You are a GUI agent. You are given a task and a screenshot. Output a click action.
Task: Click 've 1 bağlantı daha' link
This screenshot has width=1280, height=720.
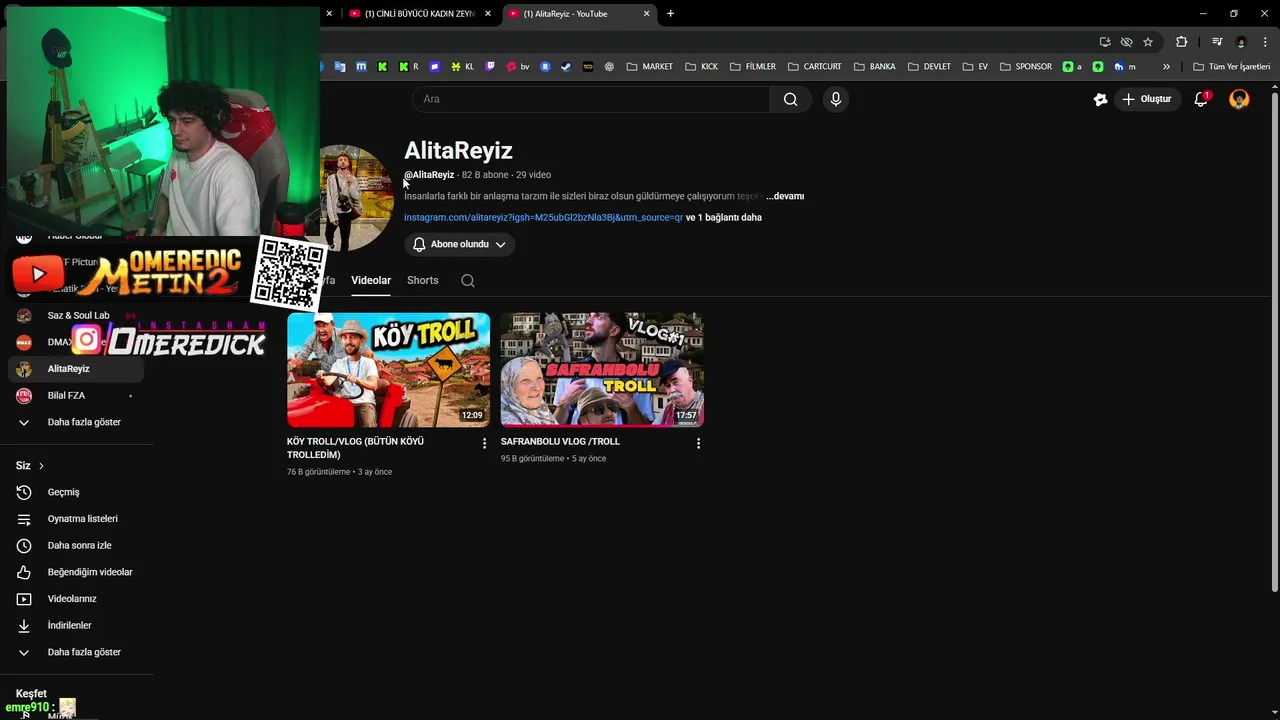click(x=724, y=217)
